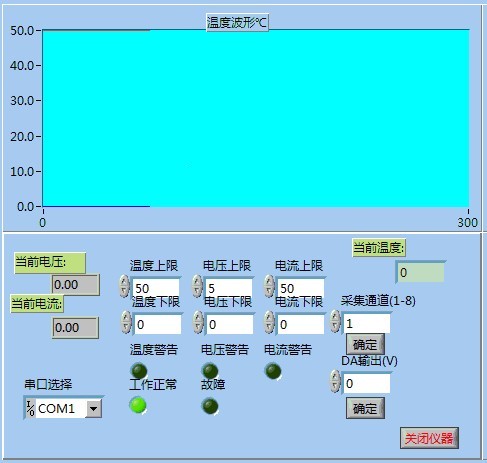
Task: Click the 温度上限 input field showing 50
Action: tap(156, 288)
